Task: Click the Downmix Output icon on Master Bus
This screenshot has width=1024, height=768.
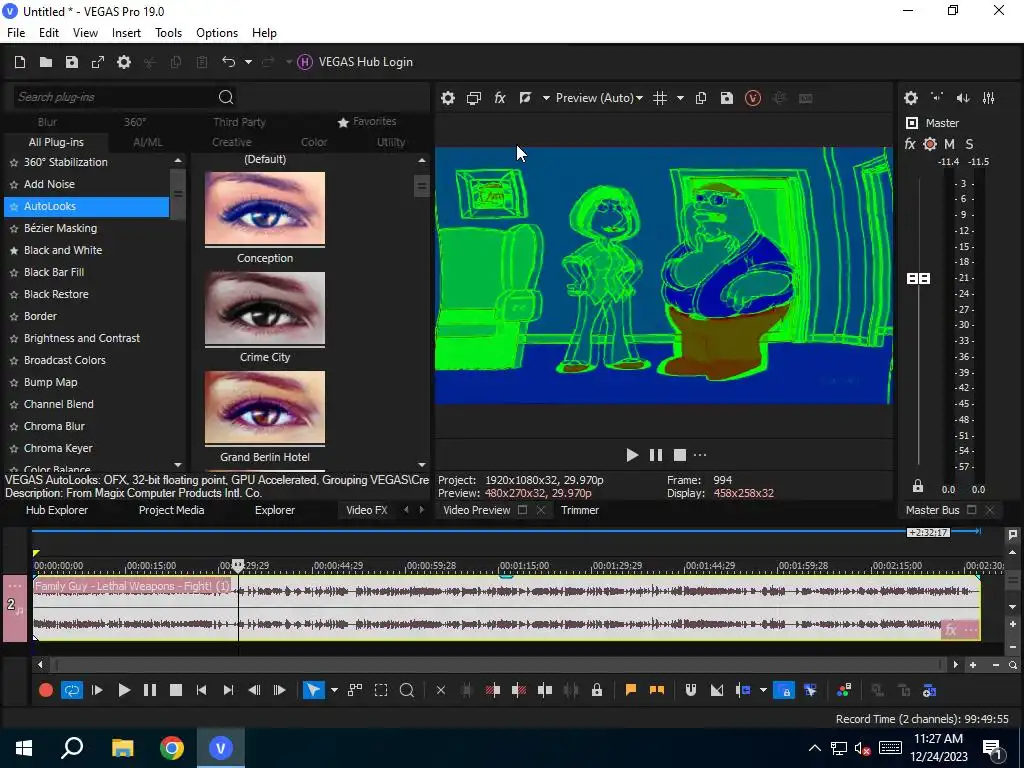Action: [x=937, y=97]
